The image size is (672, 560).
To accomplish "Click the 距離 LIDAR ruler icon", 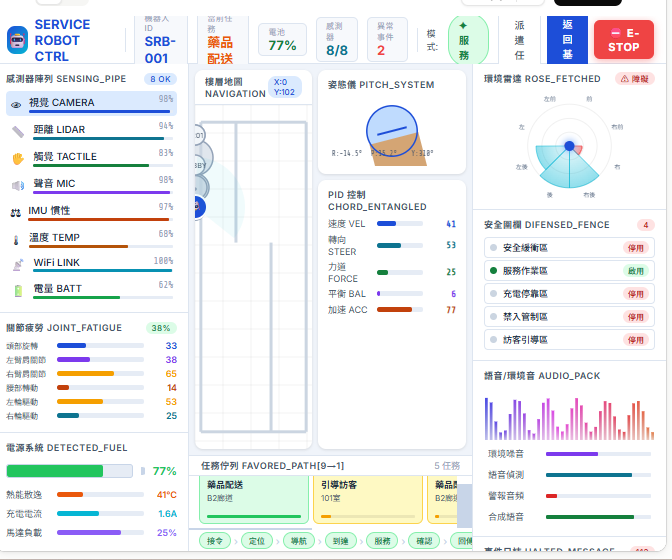I will pyautogui.click(x=18, y=132).
